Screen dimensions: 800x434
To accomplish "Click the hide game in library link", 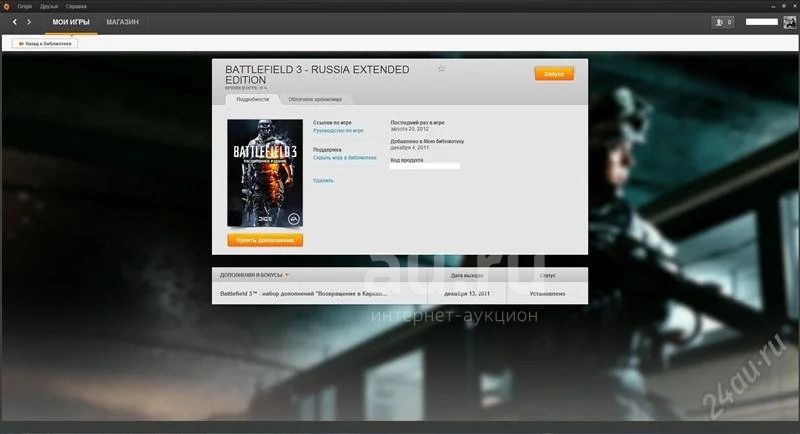I will [x=345, y=158].
